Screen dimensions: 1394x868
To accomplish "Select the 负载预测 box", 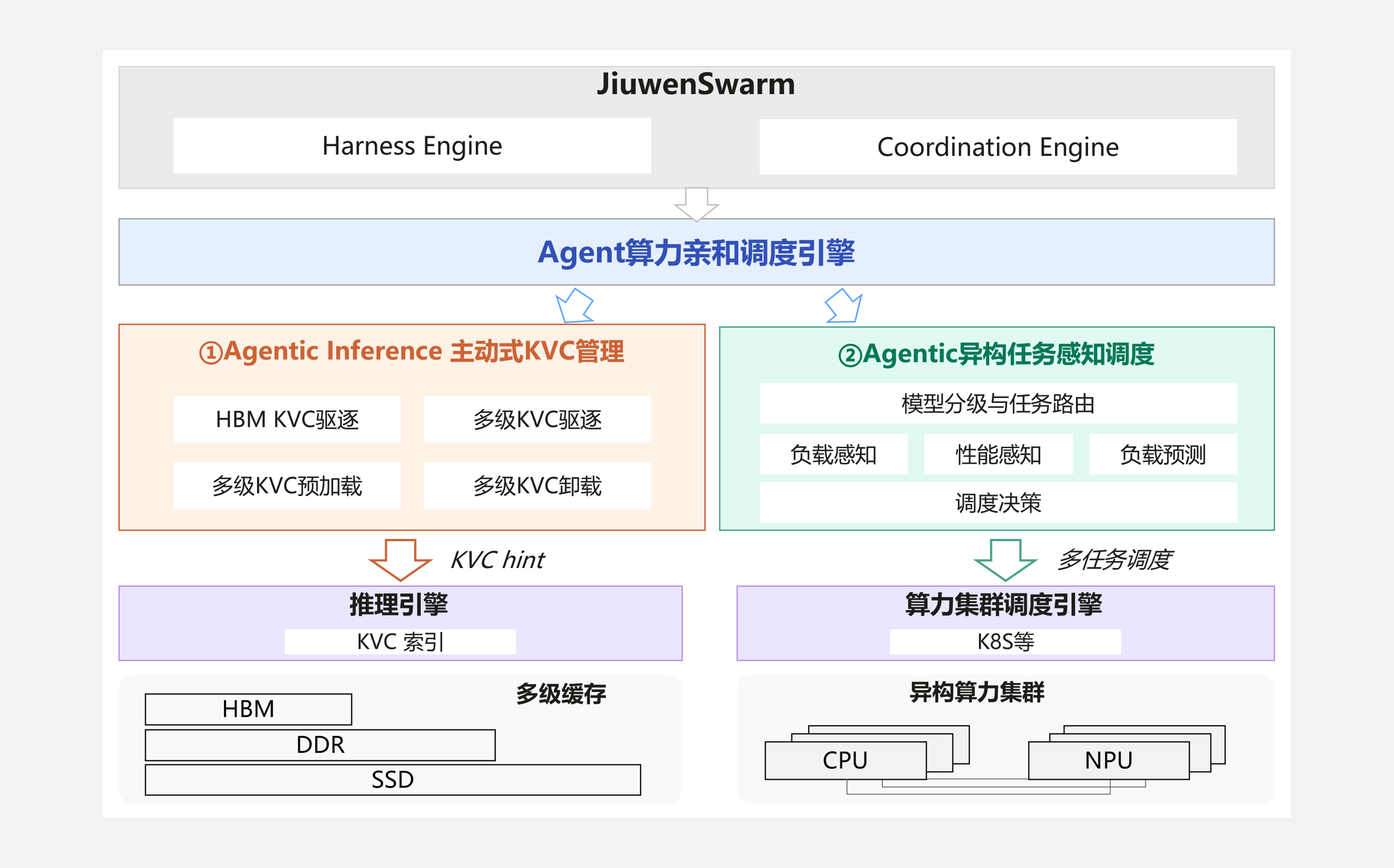I will 1163,454.
